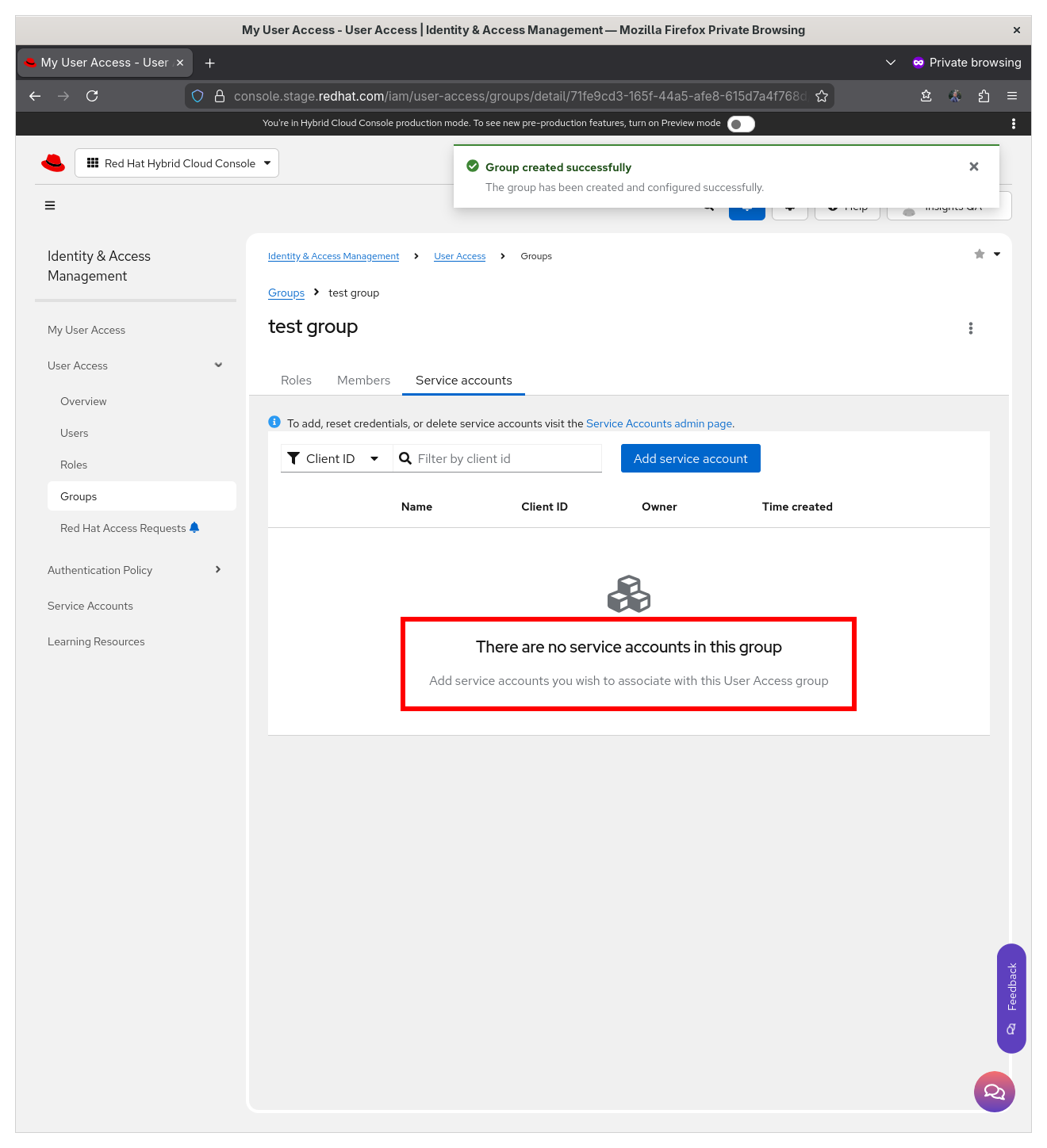Click the Time created column header
This screenshot has height=1148, width=1047.
(x=797, y=507)
